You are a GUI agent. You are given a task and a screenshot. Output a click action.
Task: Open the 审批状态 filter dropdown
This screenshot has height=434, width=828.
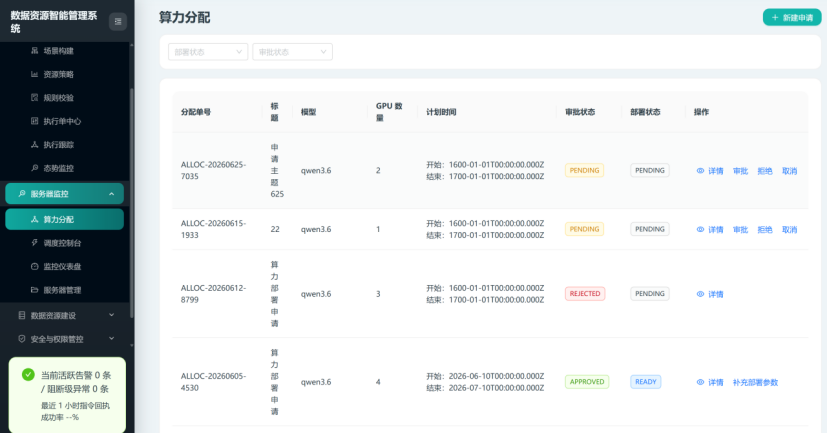(x=293, y=52)
